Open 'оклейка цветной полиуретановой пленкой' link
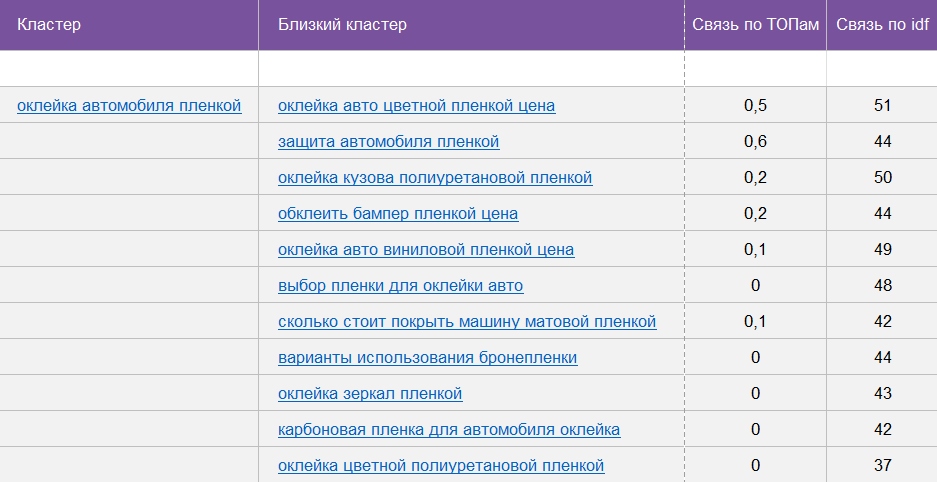The image size is (937, 482). coord(441,465)
